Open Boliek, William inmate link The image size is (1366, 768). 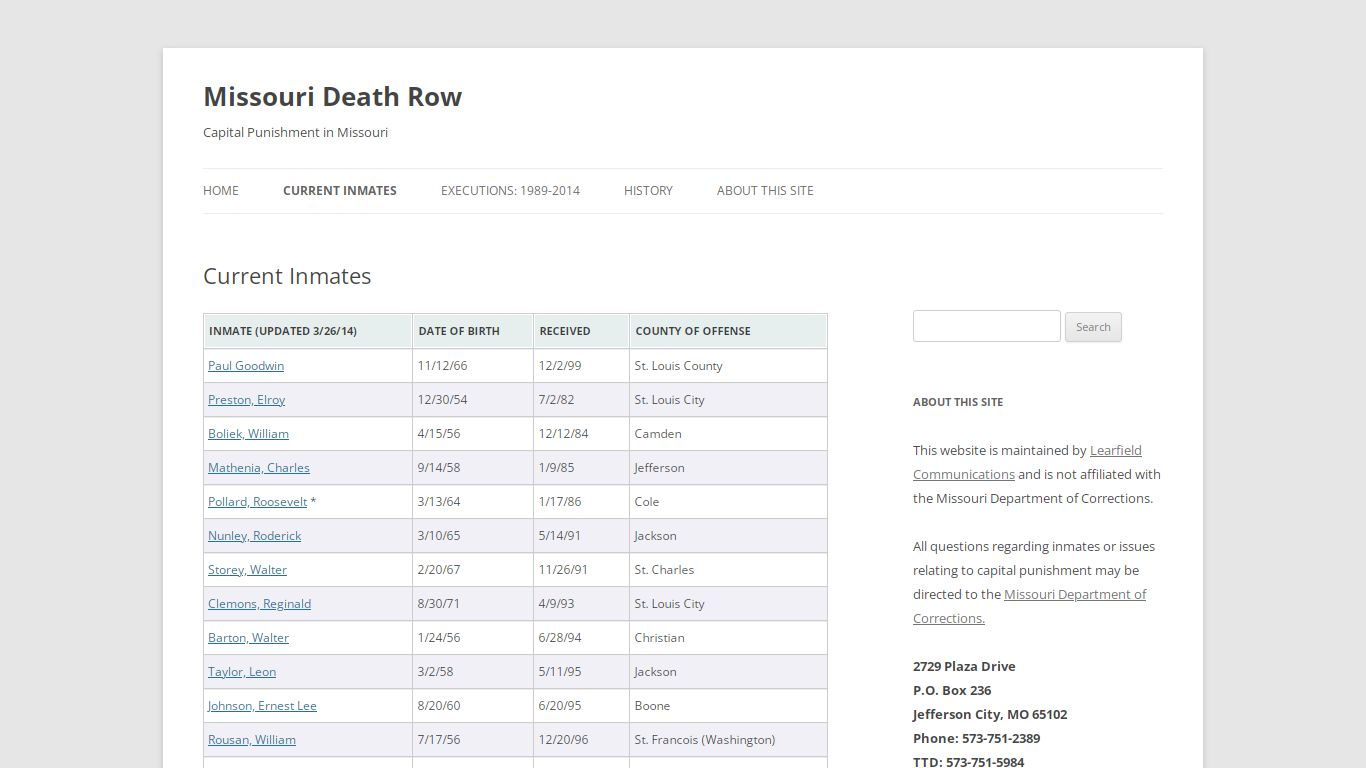click(x=248, y=434)
